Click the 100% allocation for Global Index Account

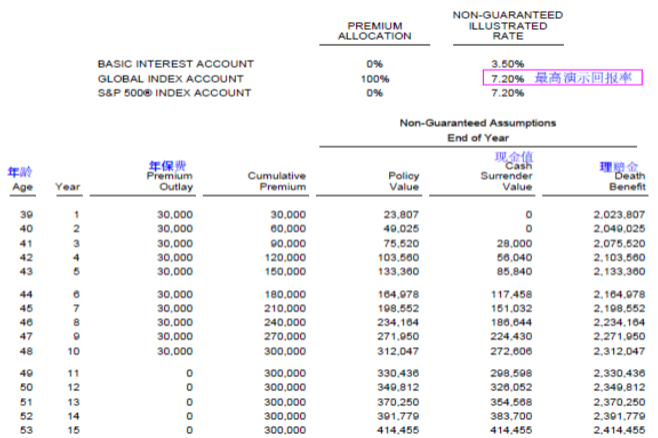tap(375, 79)
